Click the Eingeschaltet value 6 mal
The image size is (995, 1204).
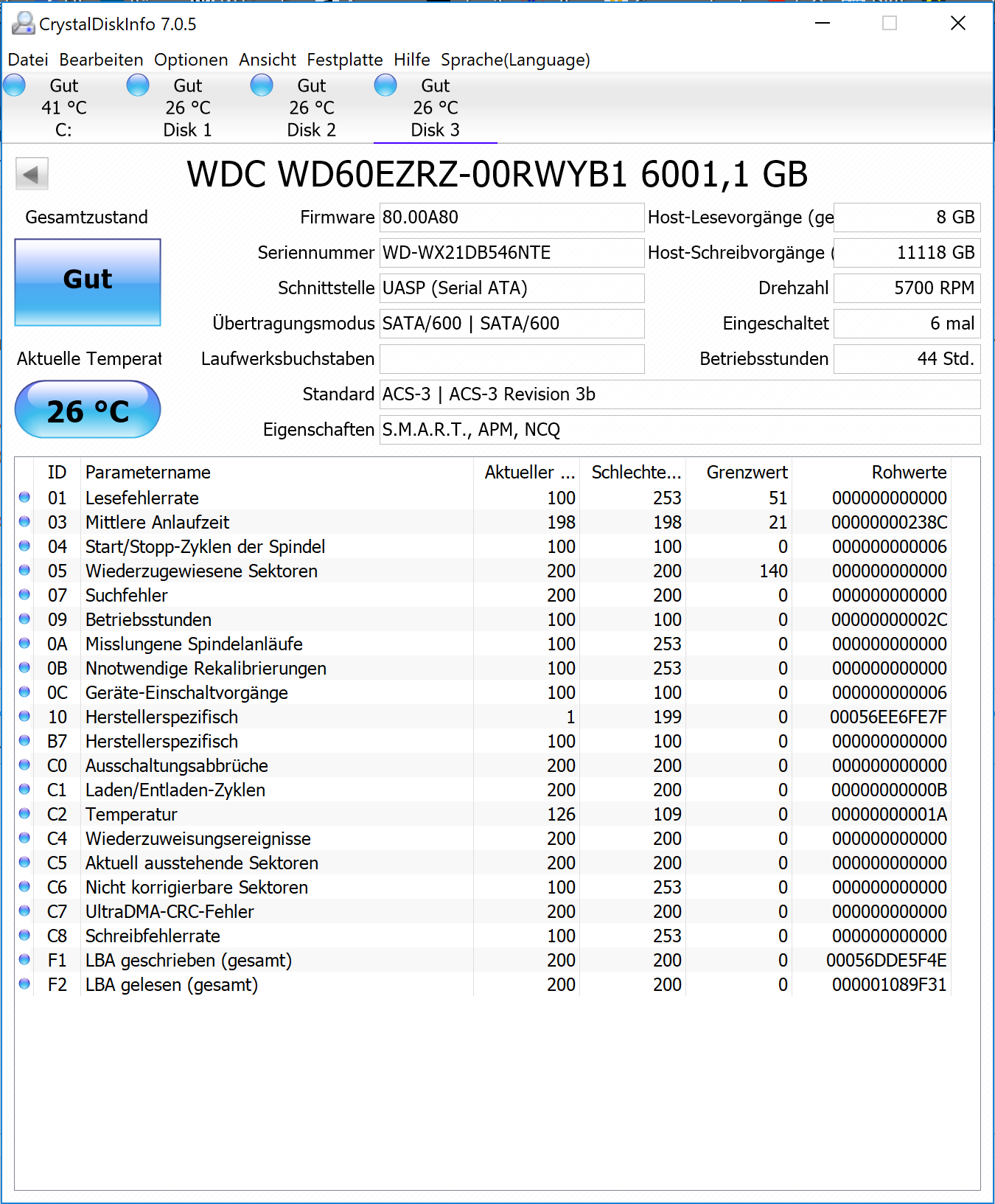tap(907, 324)
